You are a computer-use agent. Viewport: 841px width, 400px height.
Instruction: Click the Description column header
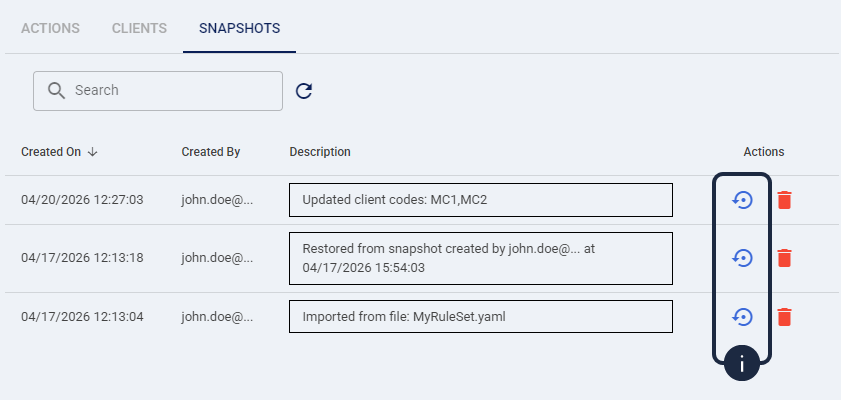pyautogui.click(x=320, y=152)
